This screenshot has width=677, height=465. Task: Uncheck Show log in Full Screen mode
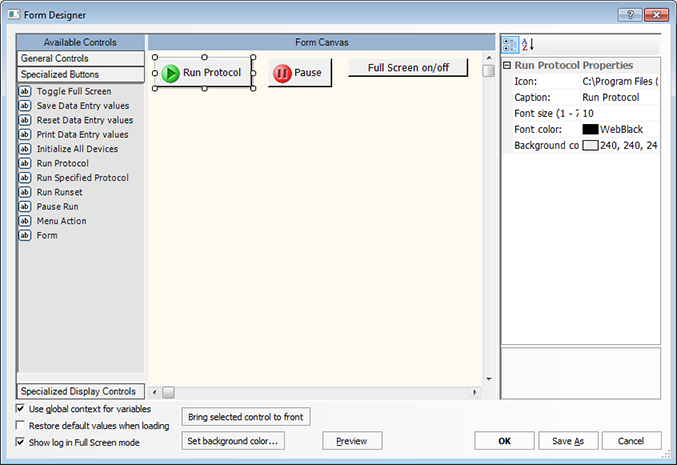point(22,442)
